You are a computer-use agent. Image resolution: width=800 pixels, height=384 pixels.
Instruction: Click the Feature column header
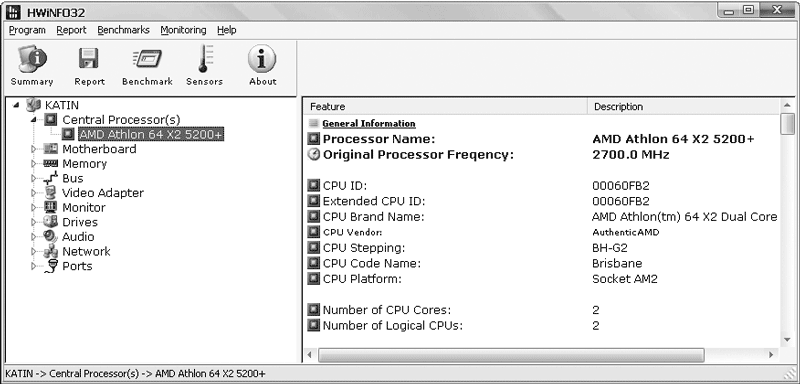446,107
